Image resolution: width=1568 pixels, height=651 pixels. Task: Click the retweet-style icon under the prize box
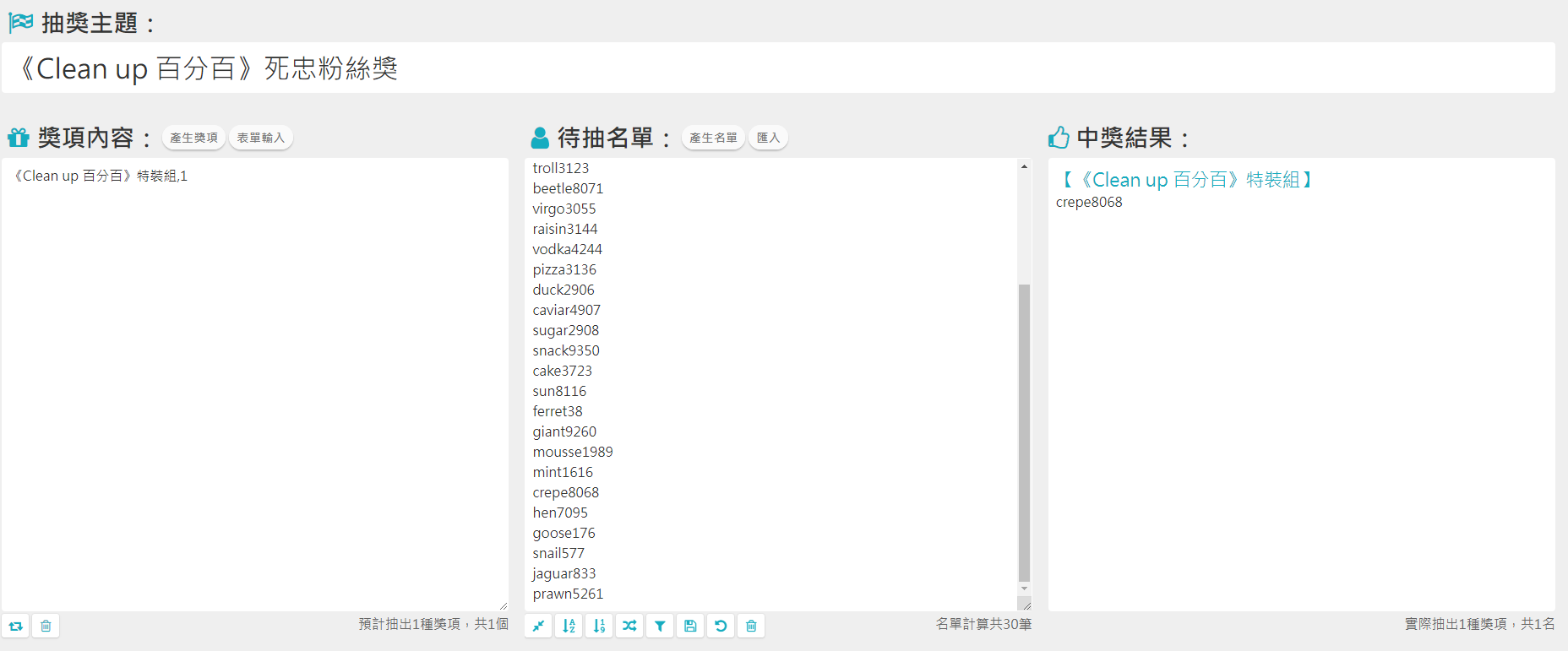pyautogui.click(x=16, y=626)
